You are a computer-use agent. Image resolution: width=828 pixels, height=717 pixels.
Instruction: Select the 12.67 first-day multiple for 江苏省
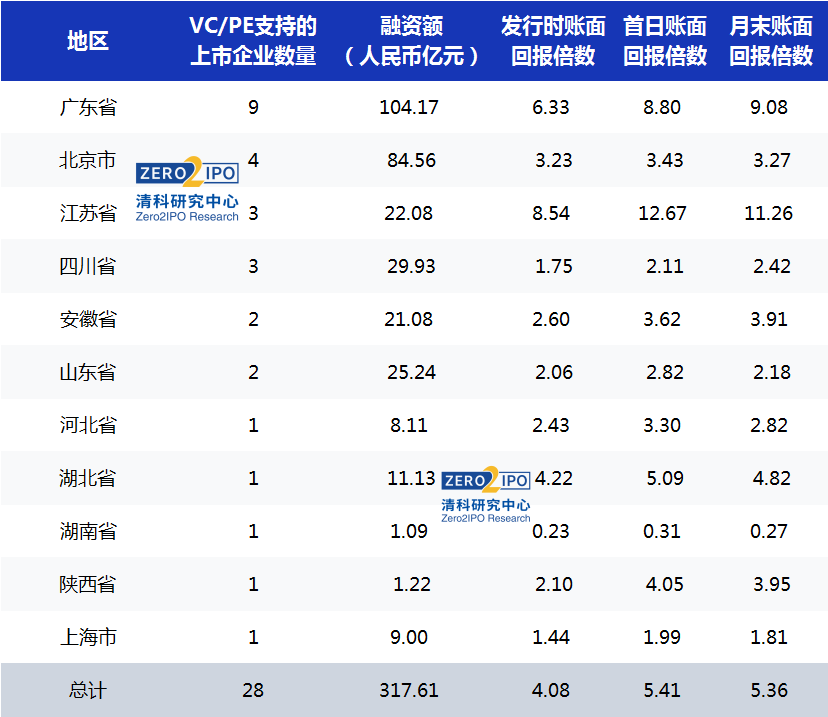point(662,213)
